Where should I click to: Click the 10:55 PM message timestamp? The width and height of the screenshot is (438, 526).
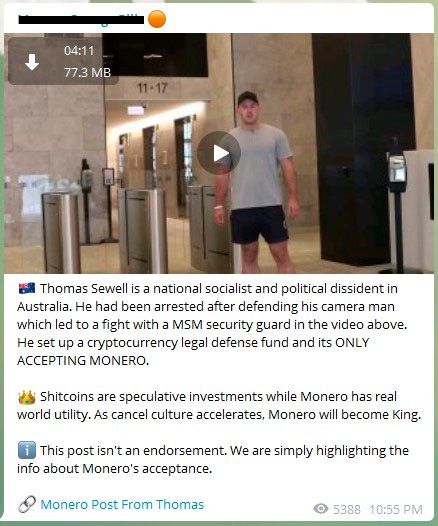tap(396, 509)
